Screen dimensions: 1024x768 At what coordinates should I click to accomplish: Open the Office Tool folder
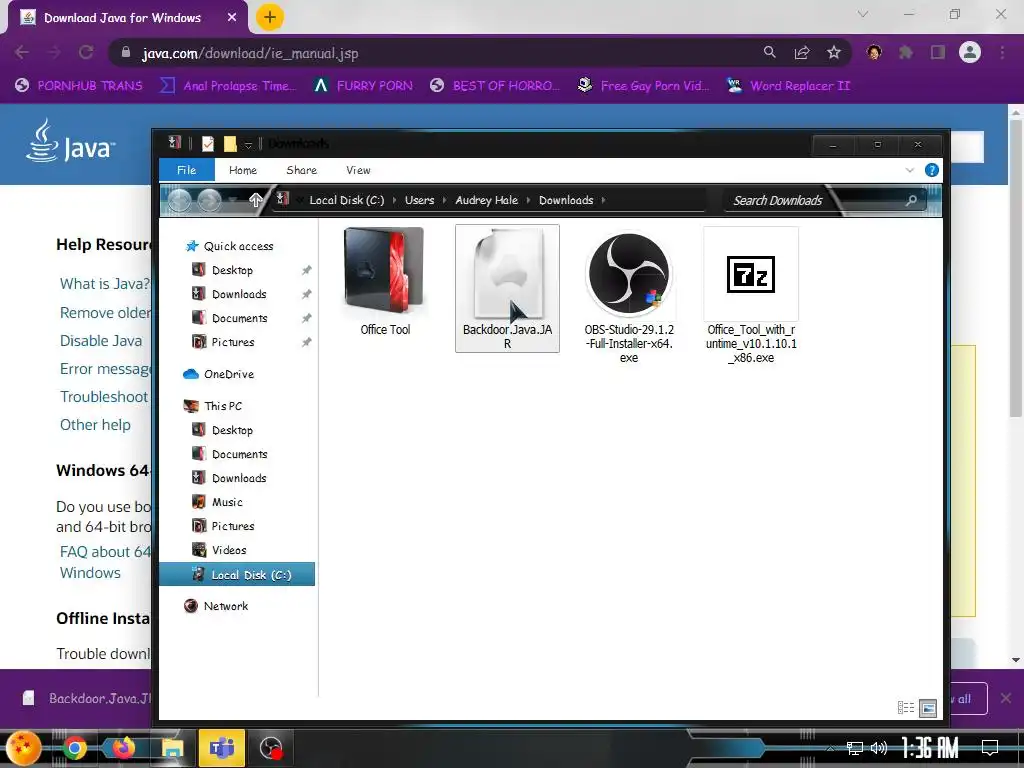pos(385,281)
